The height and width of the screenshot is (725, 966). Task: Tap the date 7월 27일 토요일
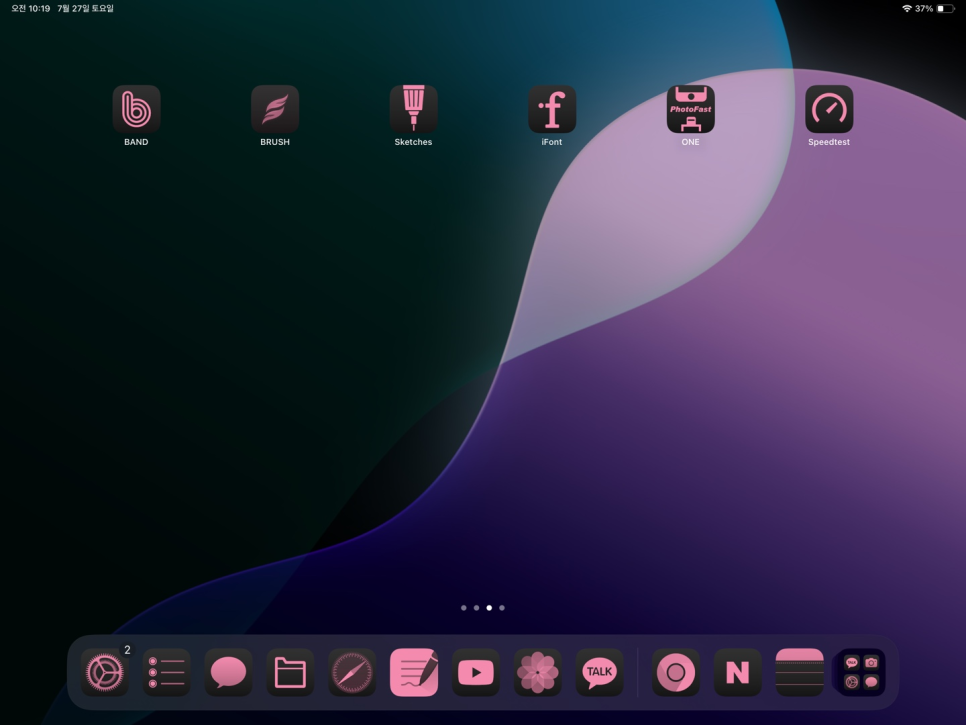pos(86,9)
